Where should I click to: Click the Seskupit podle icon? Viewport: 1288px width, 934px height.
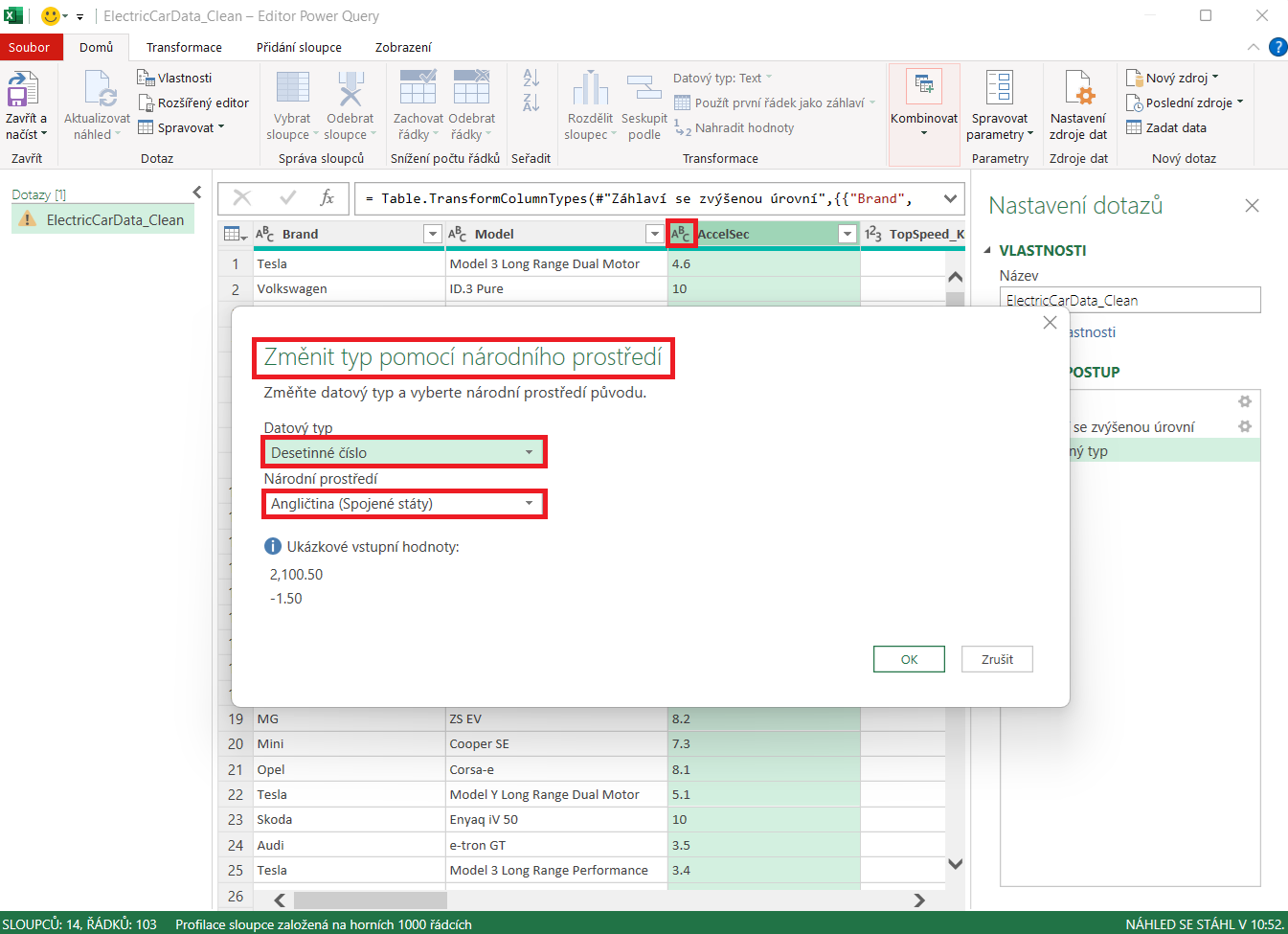[x=644, y=88]
